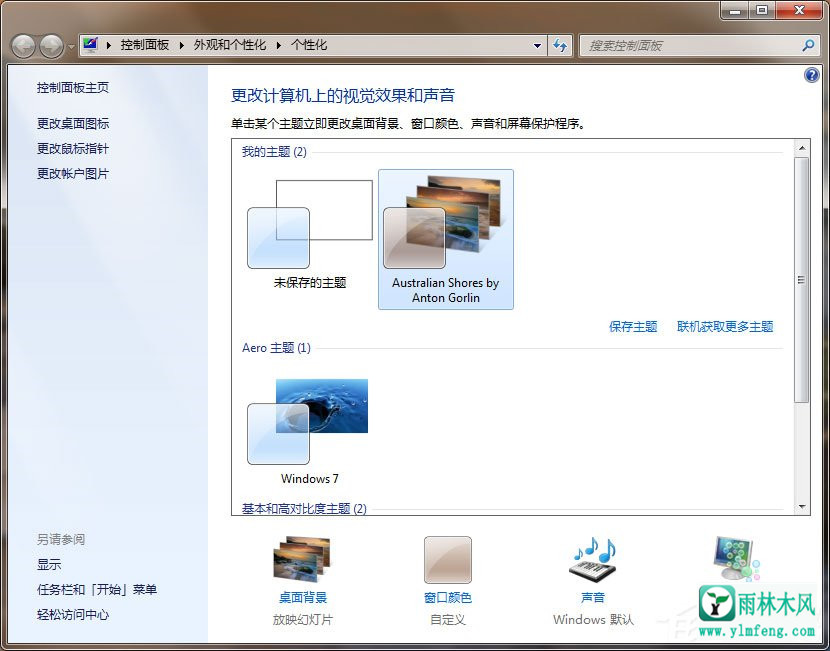Select 外观和个性化 breadcrumb

pos(230,46)
